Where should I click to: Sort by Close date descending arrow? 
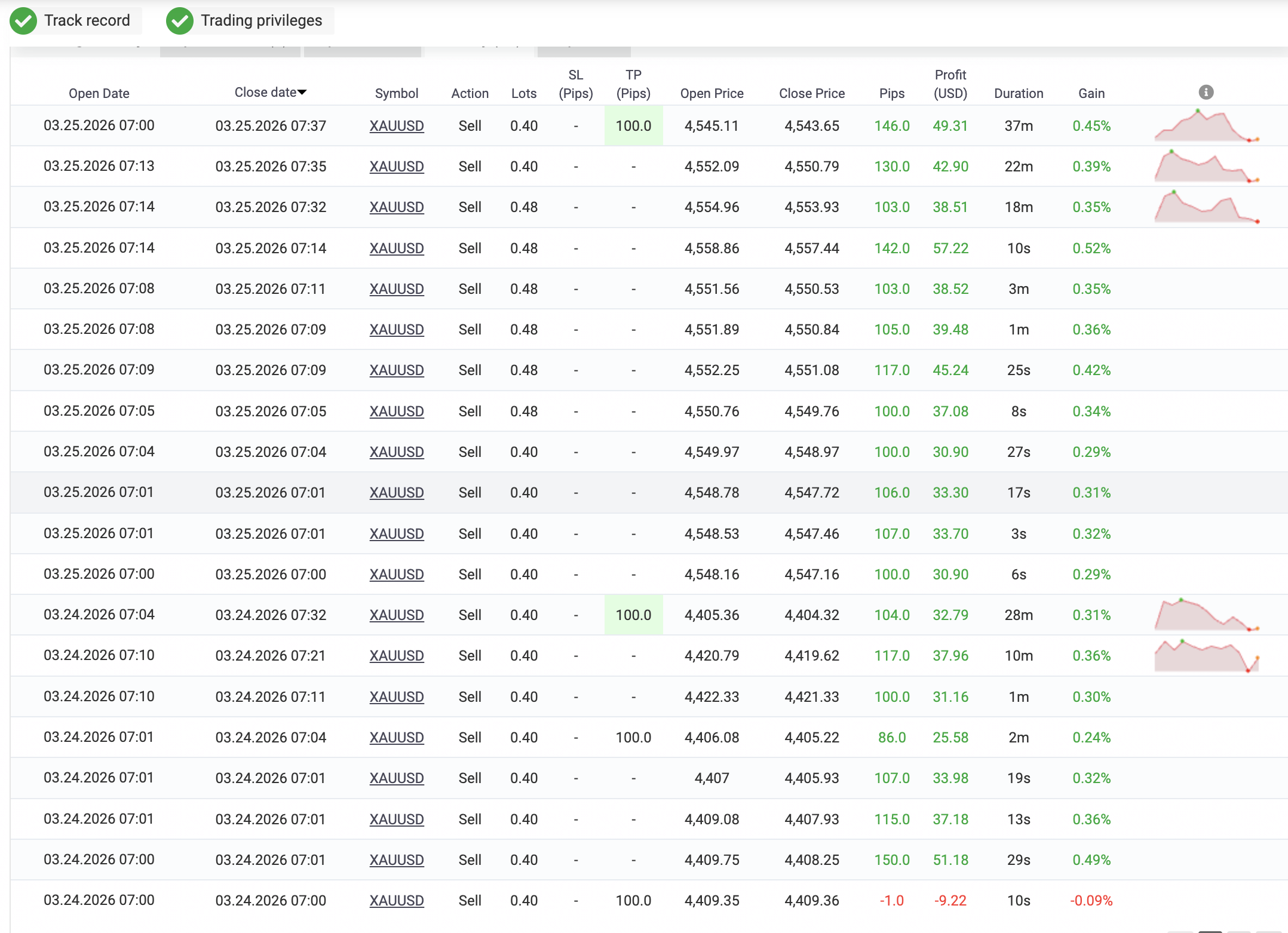(302, 92)
